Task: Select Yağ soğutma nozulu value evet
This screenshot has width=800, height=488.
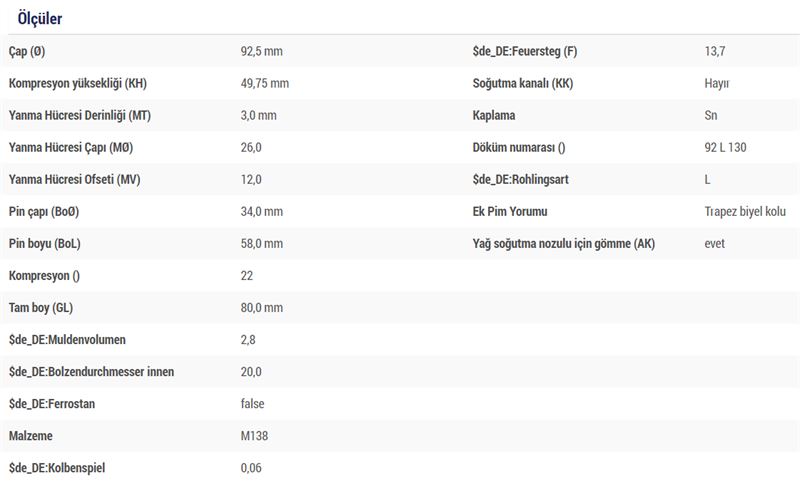Action: pos(714,243)
